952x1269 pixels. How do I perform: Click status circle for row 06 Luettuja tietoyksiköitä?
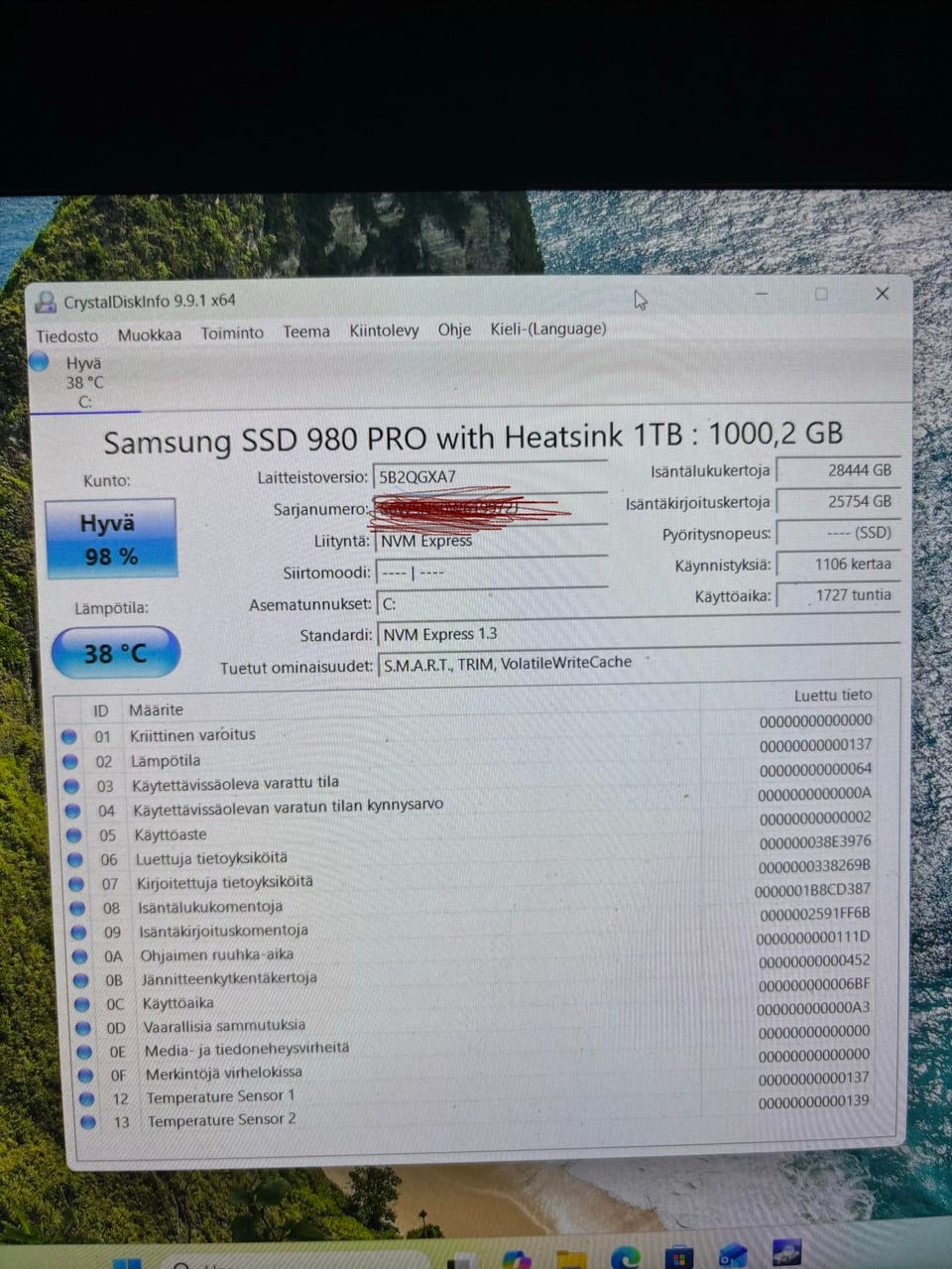point(75,860)
